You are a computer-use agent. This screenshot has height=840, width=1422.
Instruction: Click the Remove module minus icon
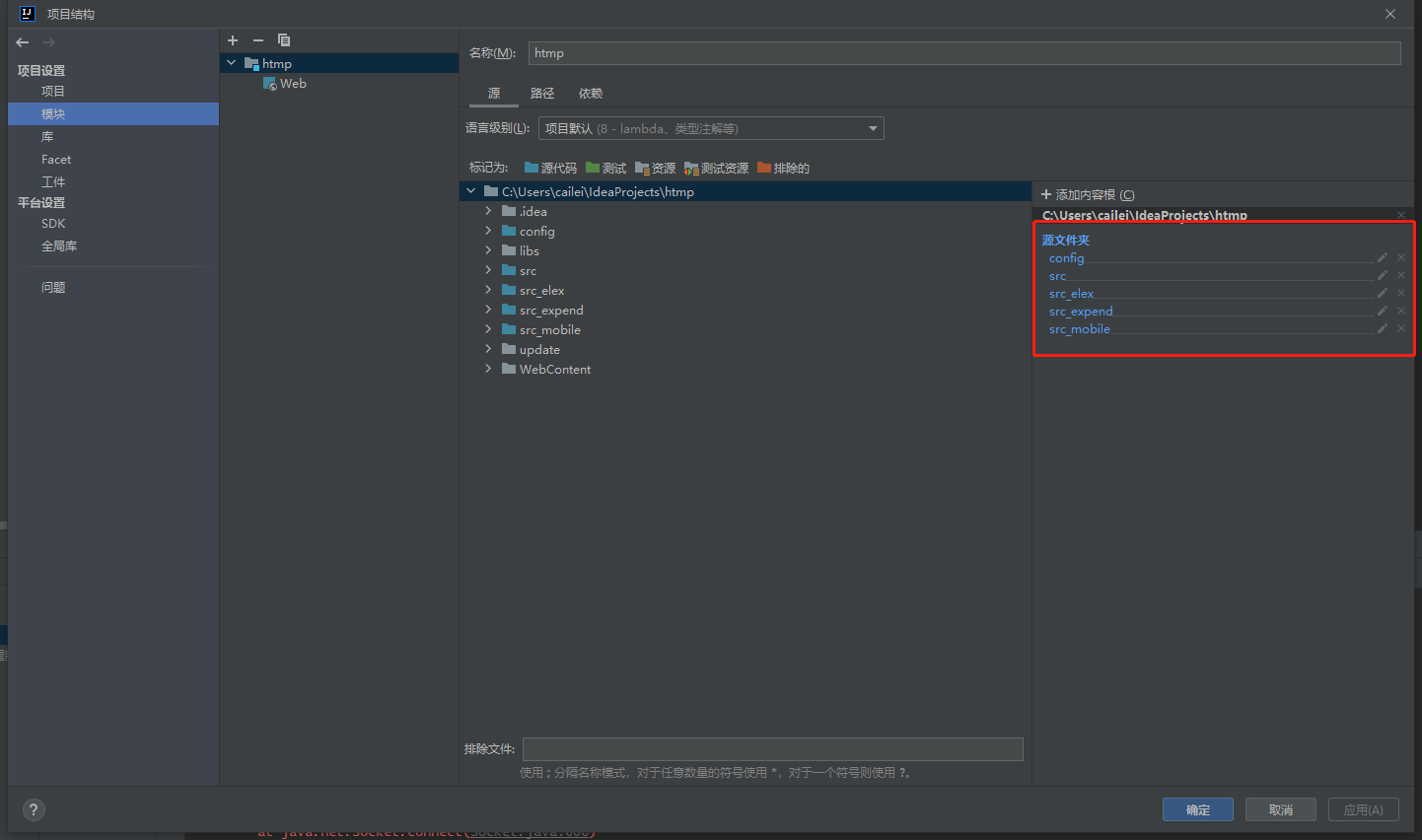258,40
